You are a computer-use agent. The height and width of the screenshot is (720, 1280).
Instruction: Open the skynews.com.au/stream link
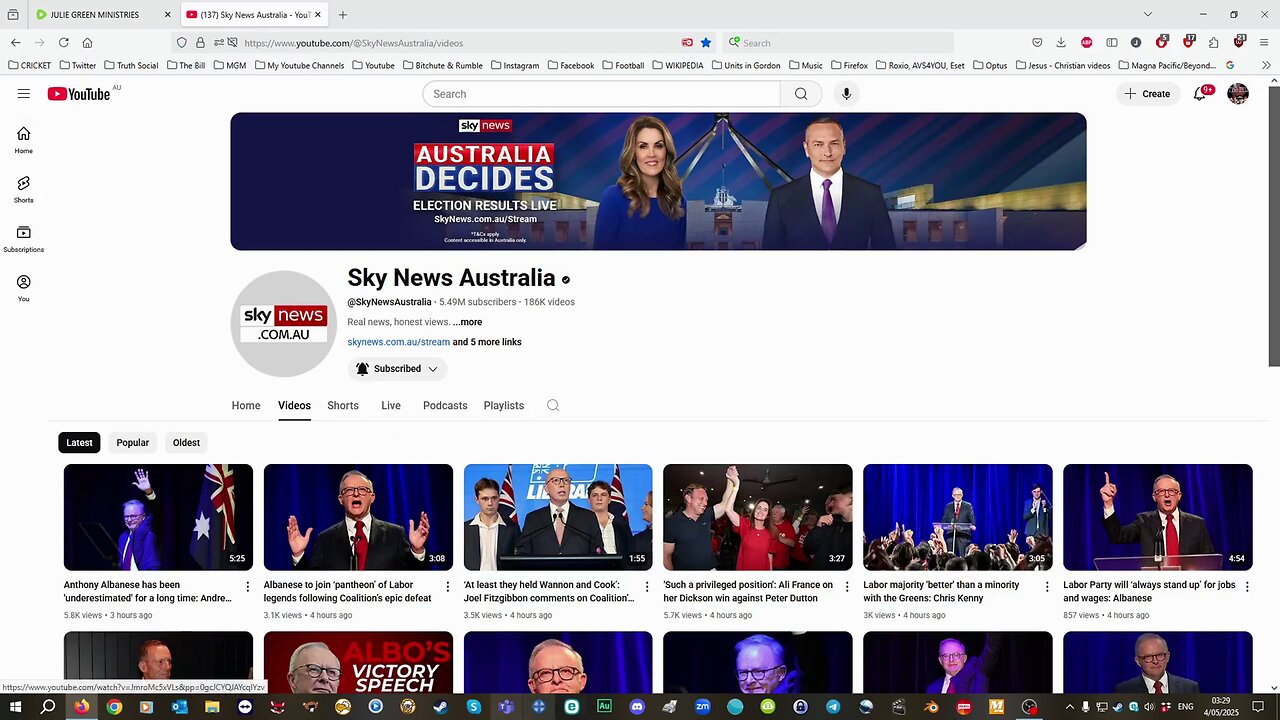(x=398, y=342)
